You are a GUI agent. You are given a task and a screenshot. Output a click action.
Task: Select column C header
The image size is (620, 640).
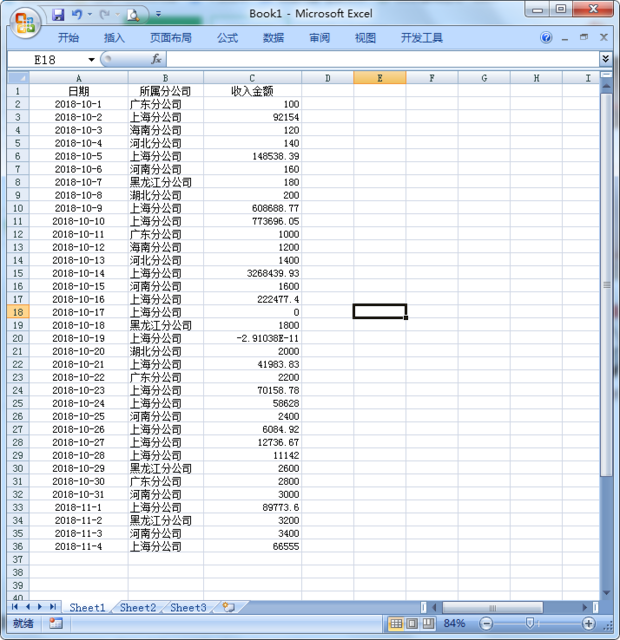(252, 78)
